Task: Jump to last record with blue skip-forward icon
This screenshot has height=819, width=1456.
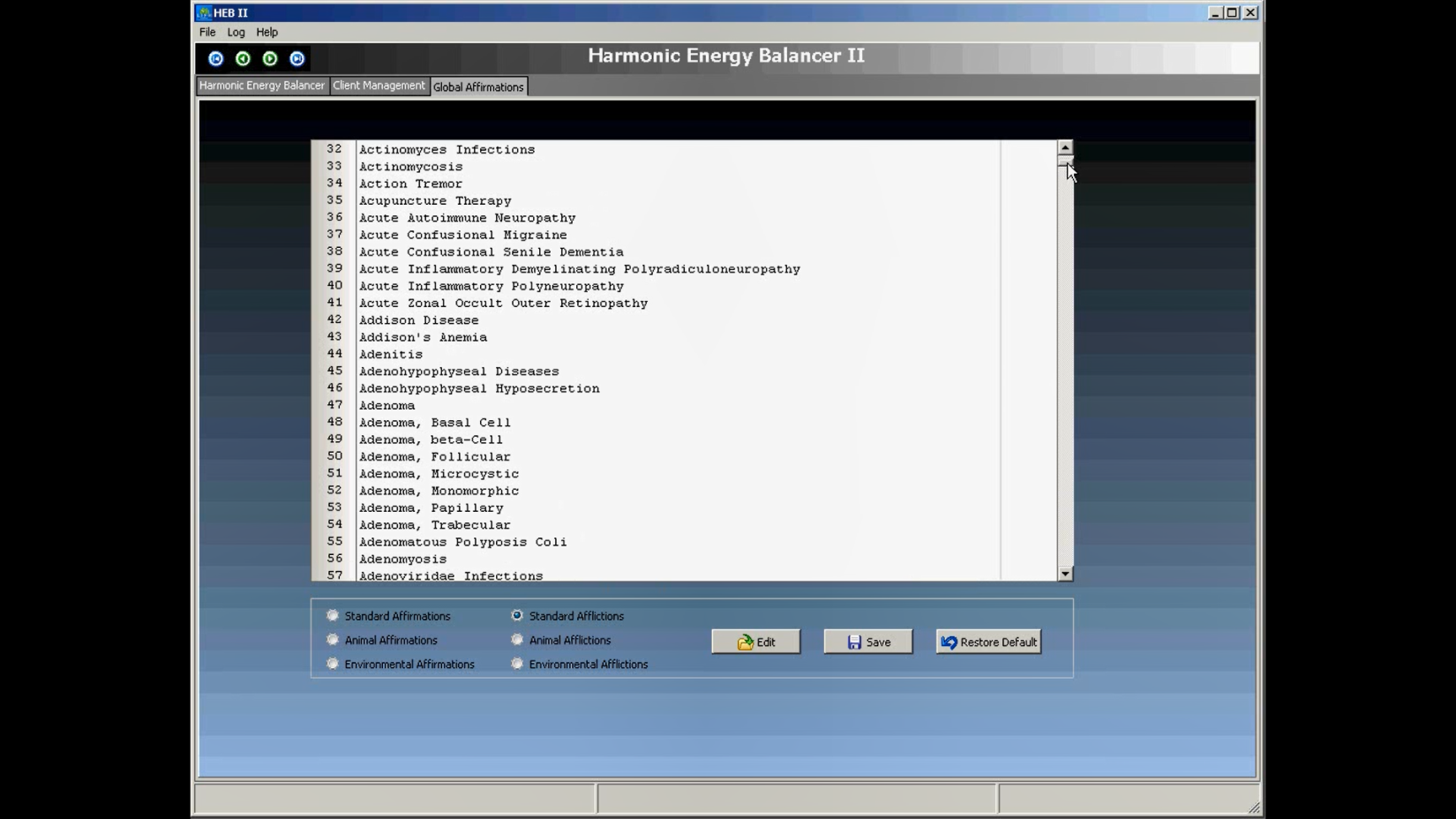Action: click(x=297, y=58)
